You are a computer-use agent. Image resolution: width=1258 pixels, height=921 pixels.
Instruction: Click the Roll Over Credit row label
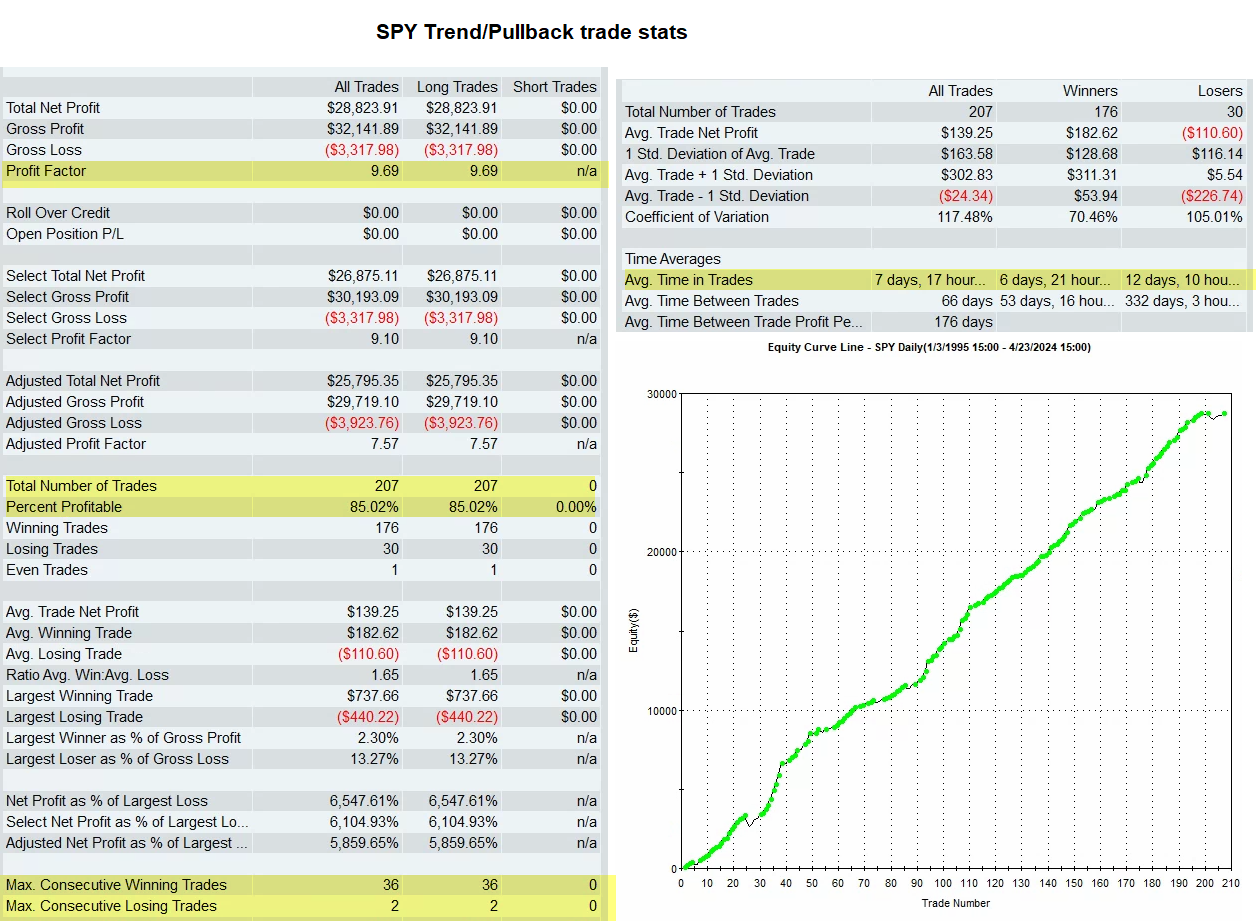[x=58, y=213]
